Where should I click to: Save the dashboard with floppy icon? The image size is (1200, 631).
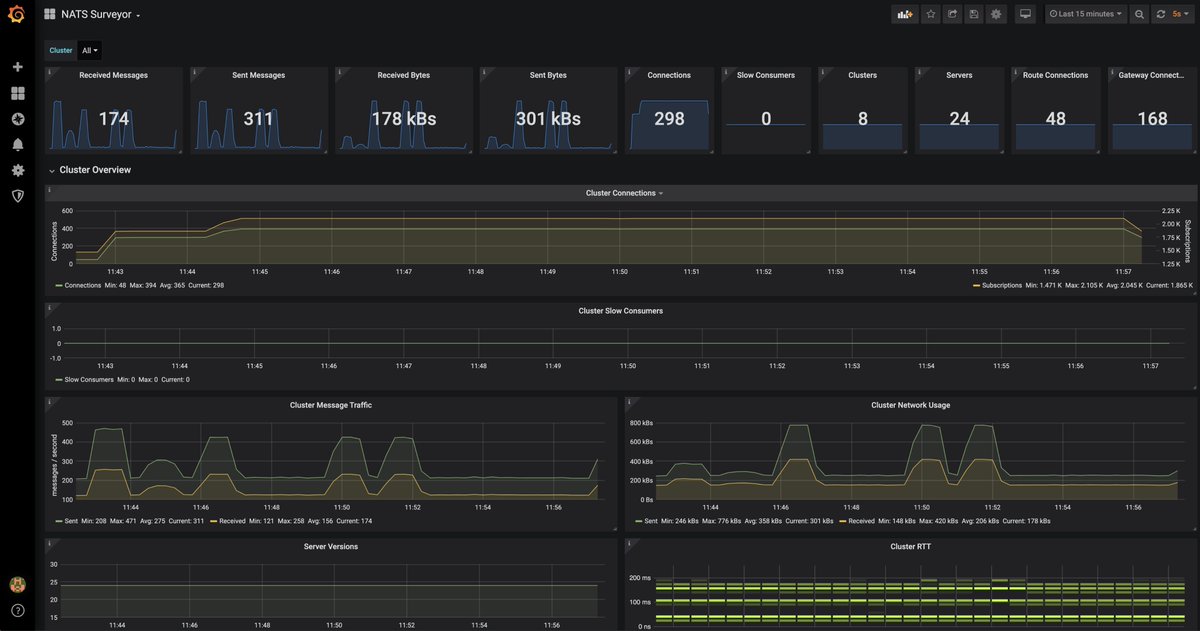click(x=974, y=14)
